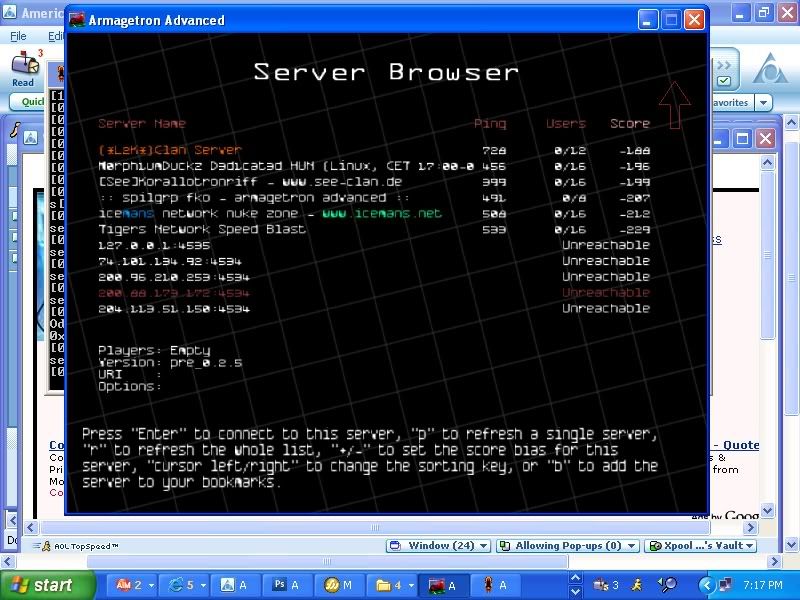Open the File menu in AOL
This screenshot has width=800, height=600.
point(18,36)
